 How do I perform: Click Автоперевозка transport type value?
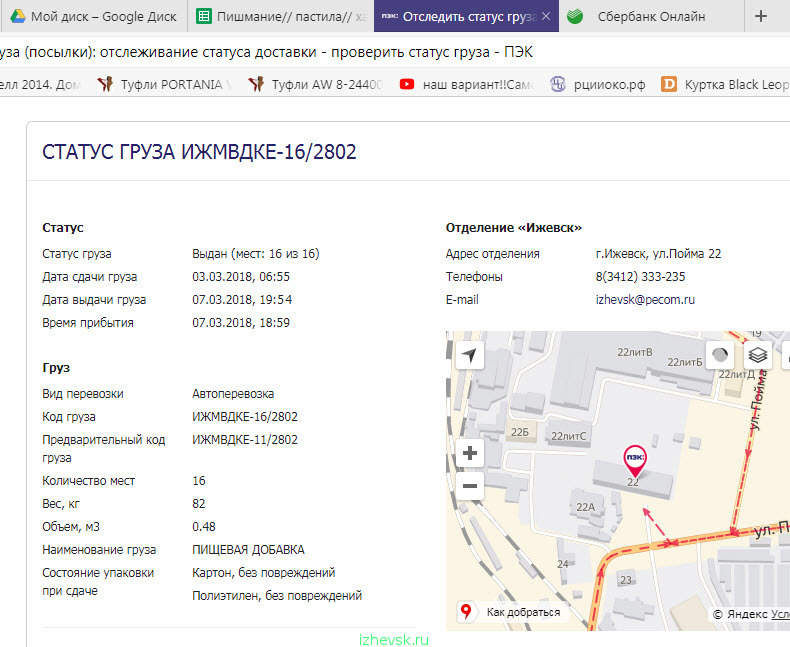pyautogui.click(x=233, y=394)
